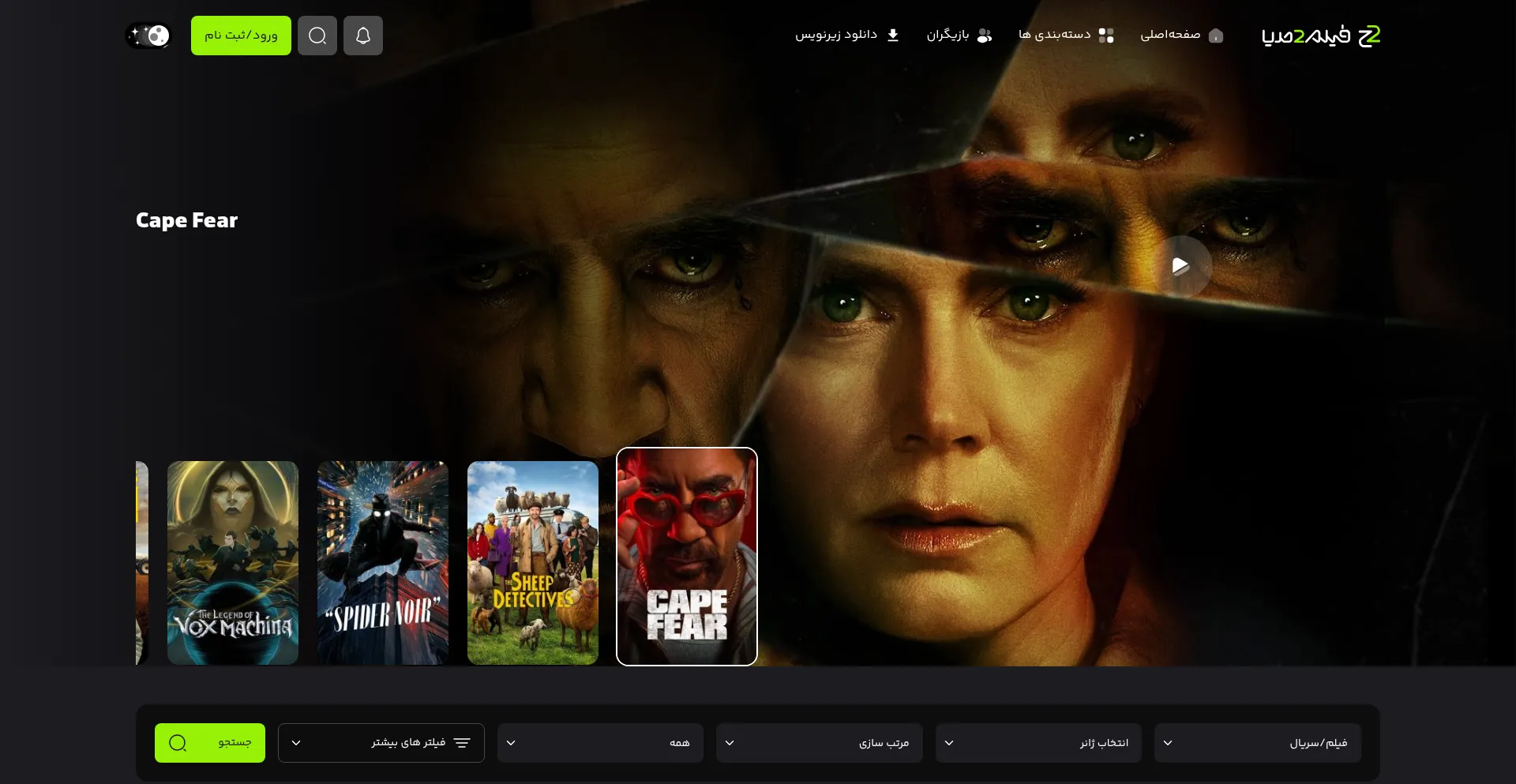Select the Spider Noir poster
The image size is (1516, 784).
coord(383,563)
